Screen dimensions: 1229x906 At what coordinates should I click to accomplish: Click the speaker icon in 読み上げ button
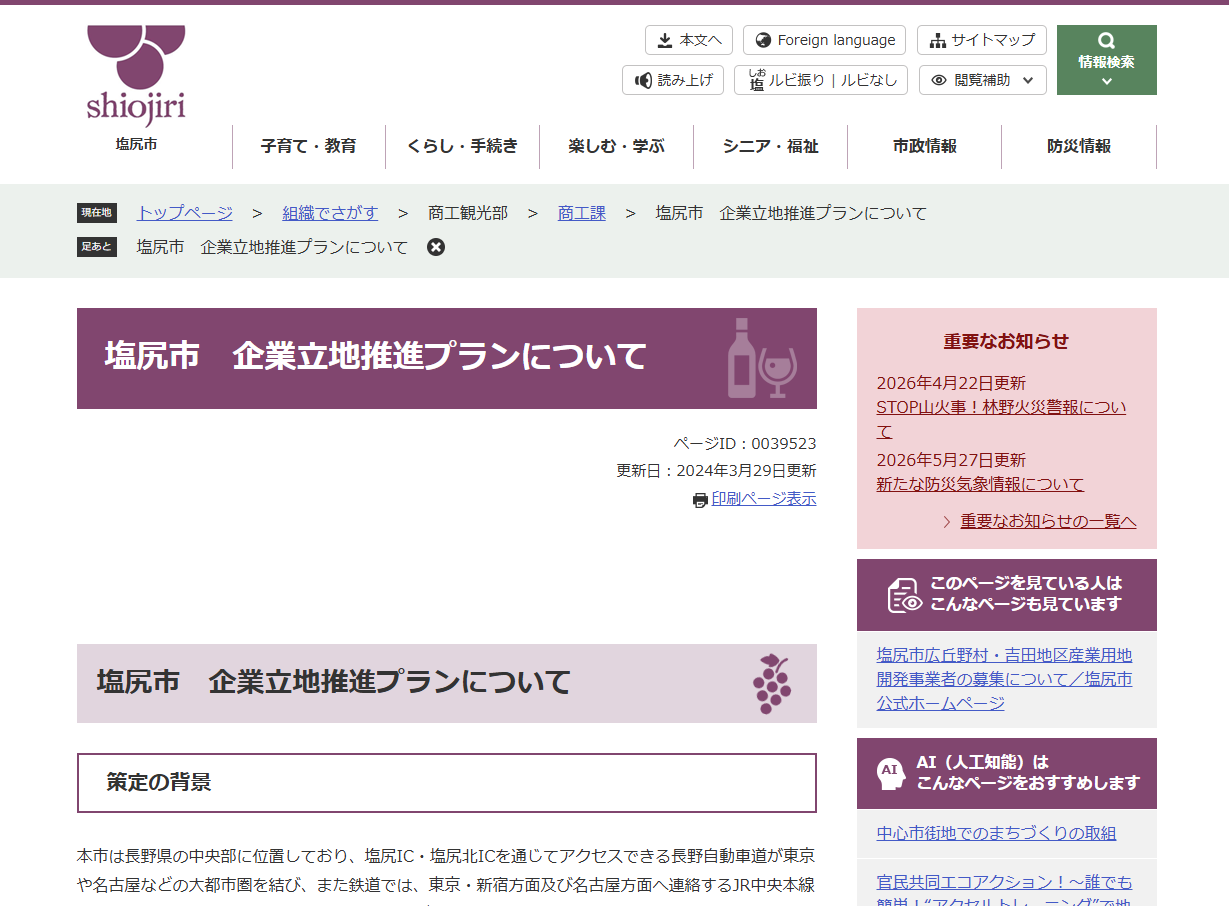(x=643, y=80)
